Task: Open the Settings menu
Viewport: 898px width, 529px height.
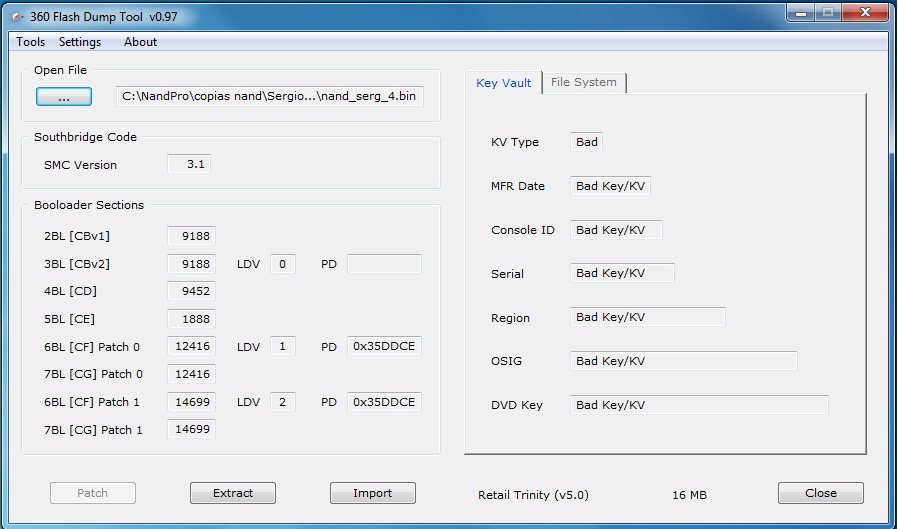Action: [x=80, y=42]
